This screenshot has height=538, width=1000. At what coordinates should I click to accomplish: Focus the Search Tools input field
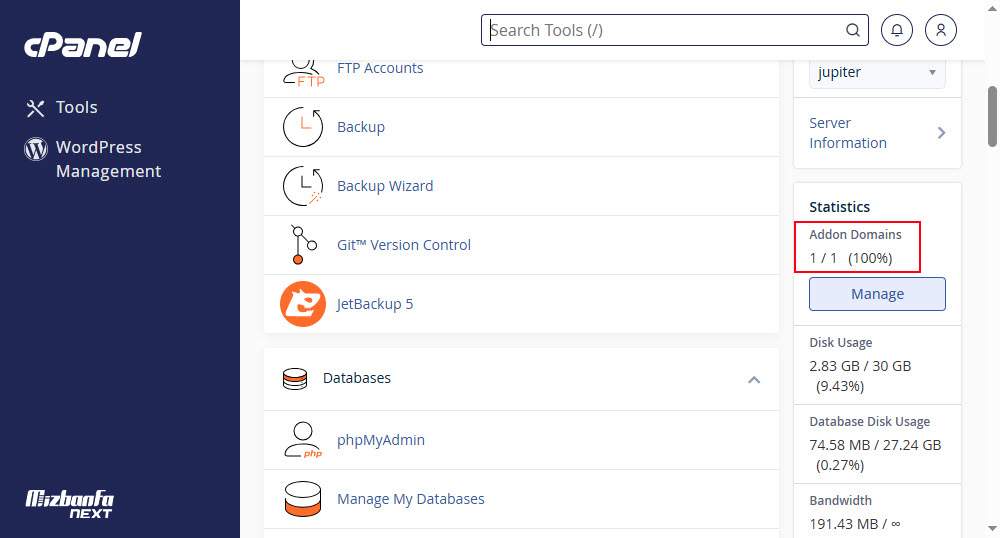tap(664, 30)
